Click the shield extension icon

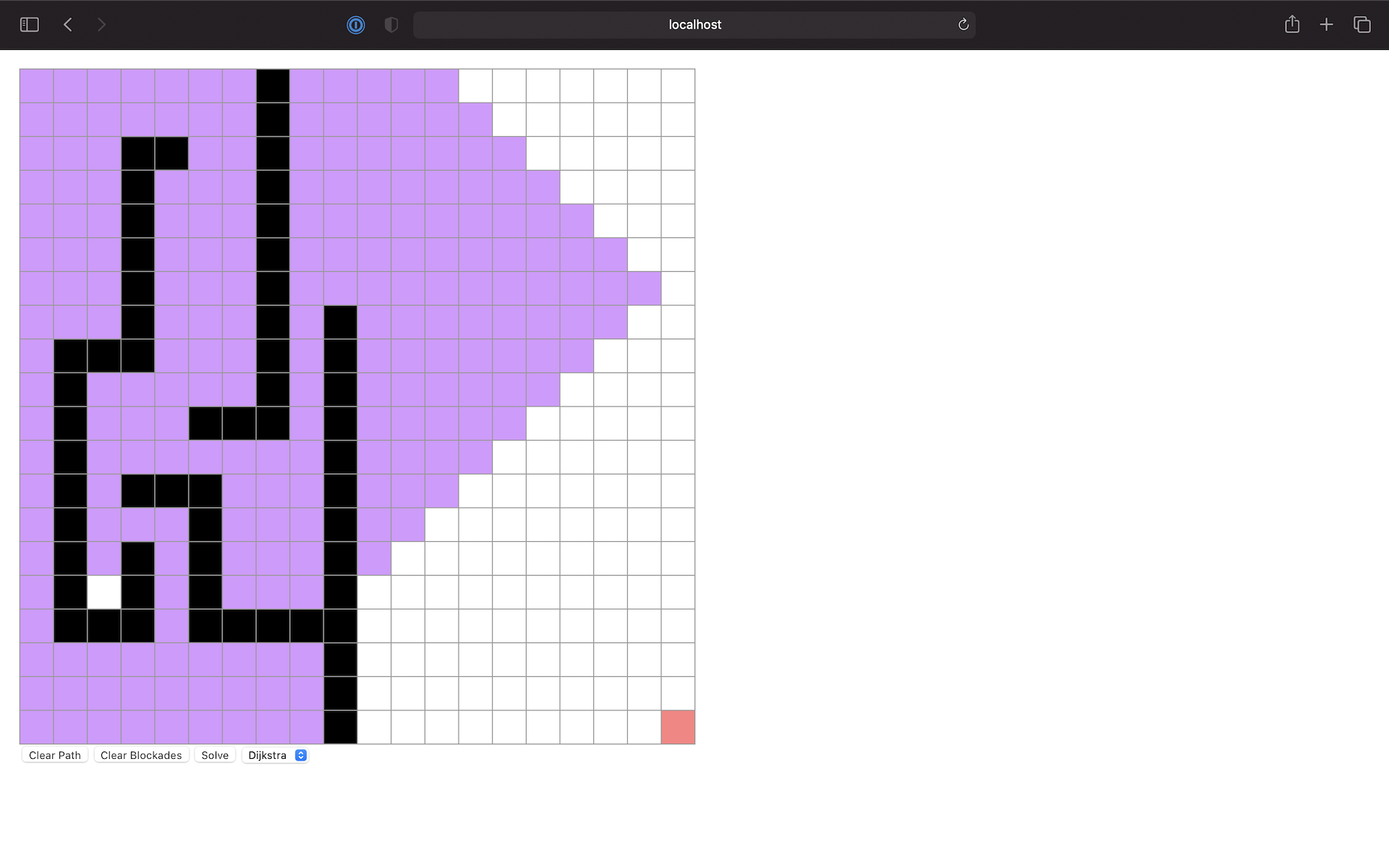point(391,25)
